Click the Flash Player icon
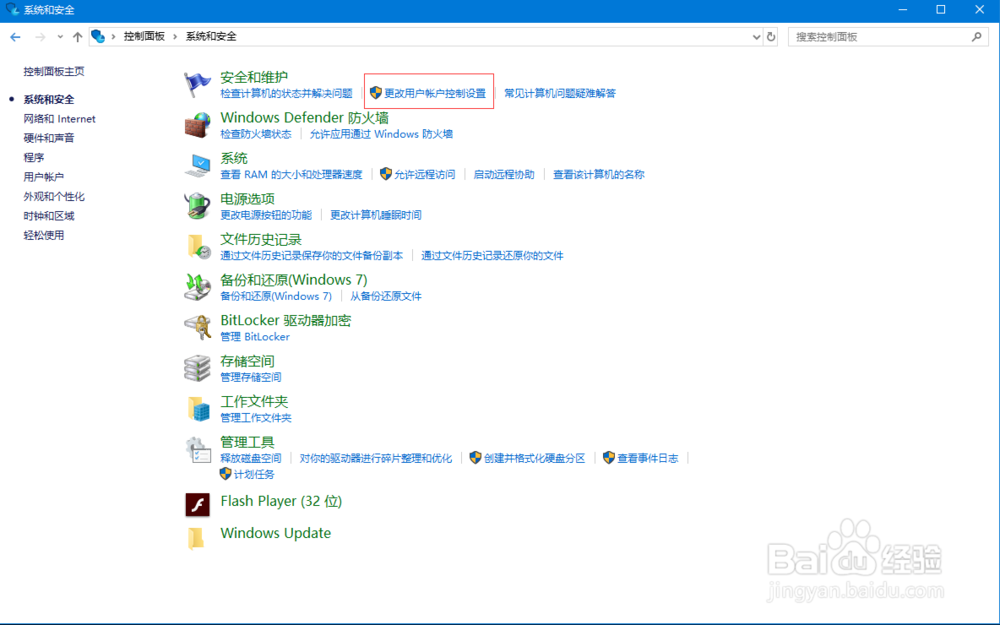1000x625 pixels. click(x=197, y=504)
